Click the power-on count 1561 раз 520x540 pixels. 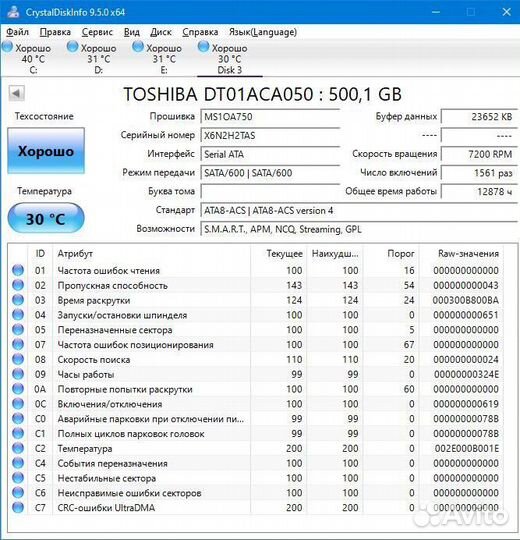479,173
